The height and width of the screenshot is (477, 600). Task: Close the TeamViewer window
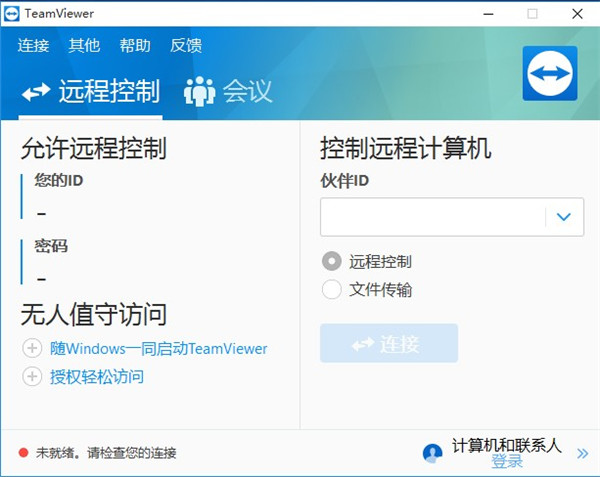point(577,14)
